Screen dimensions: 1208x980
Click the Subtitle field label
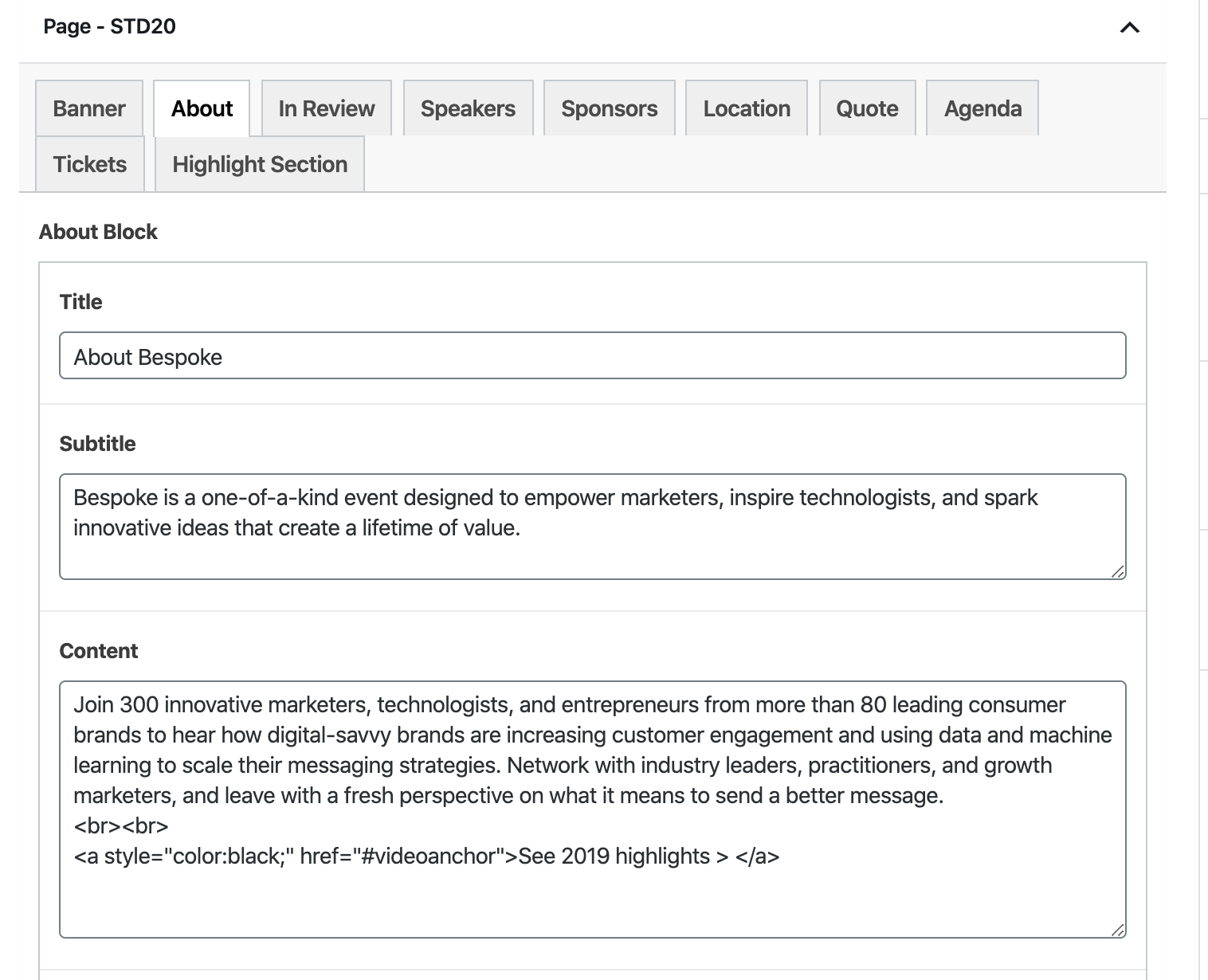coord(97,444)
